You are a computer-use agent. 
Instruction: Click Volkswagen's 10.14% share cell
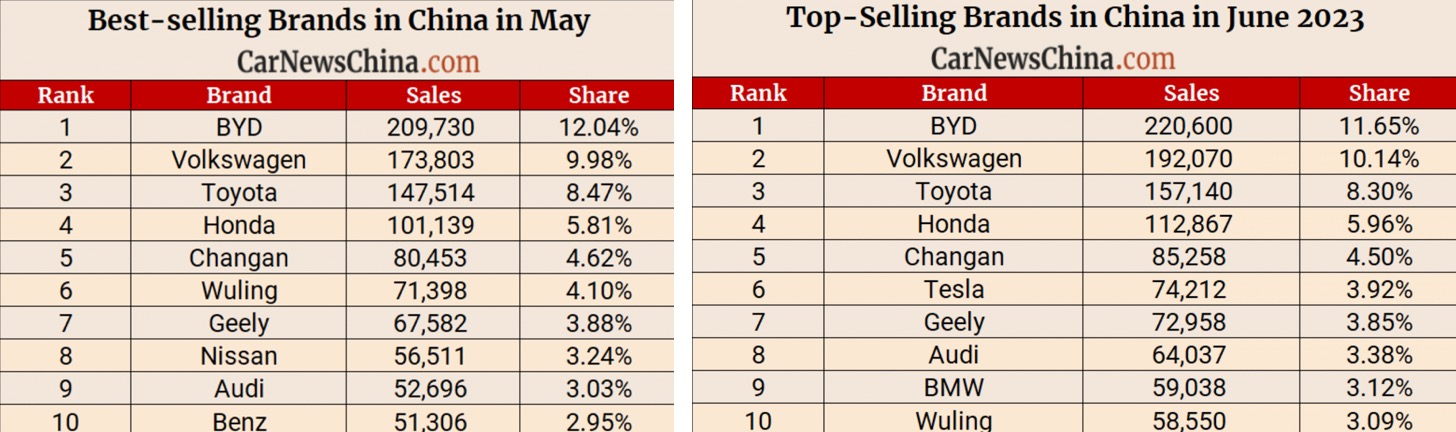(1378, 159)
